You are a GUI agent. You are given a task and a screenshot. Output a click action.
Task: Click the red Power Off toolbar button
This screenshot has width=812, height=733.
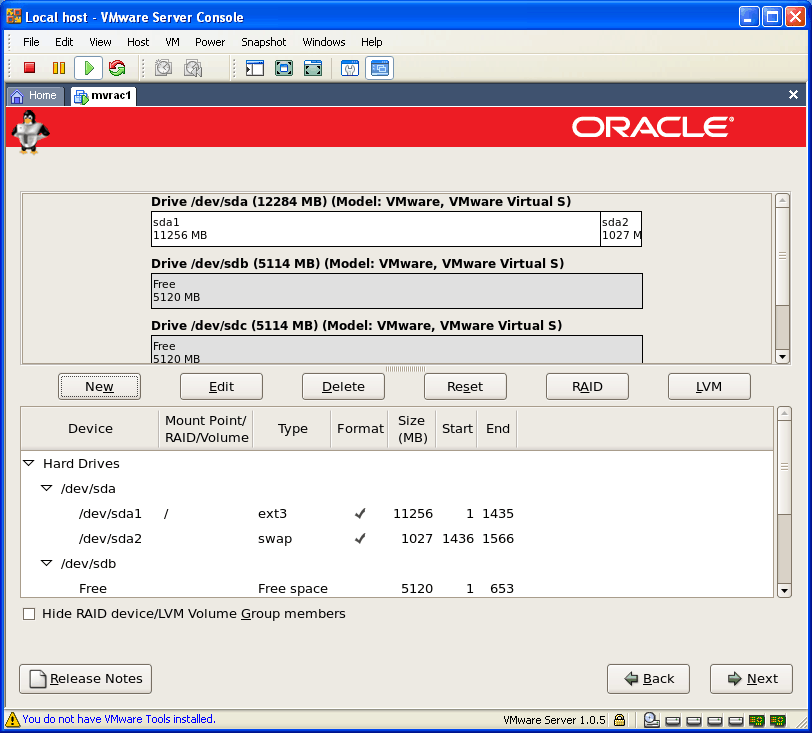pos(30,68)
